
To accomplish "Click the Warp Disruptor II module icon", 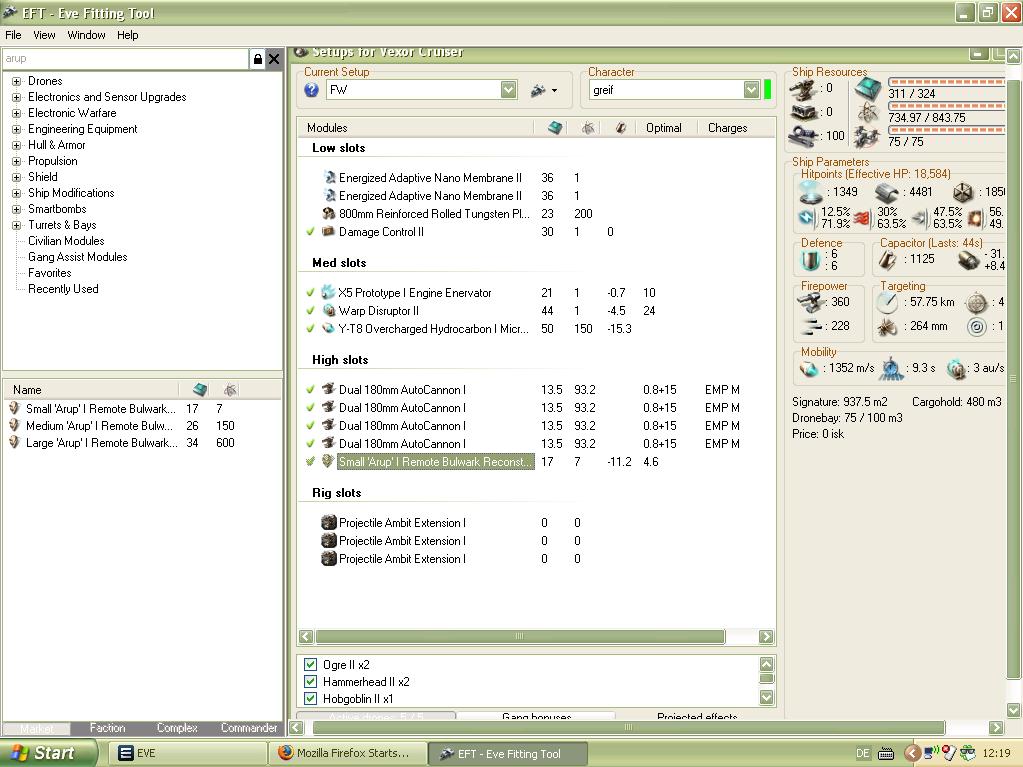I will coord(328,311).
